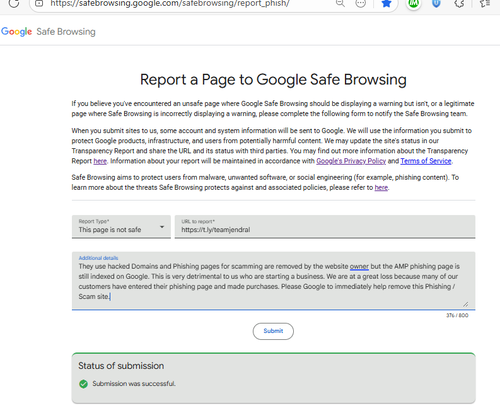Click the site info lock icon

(39, 3)
